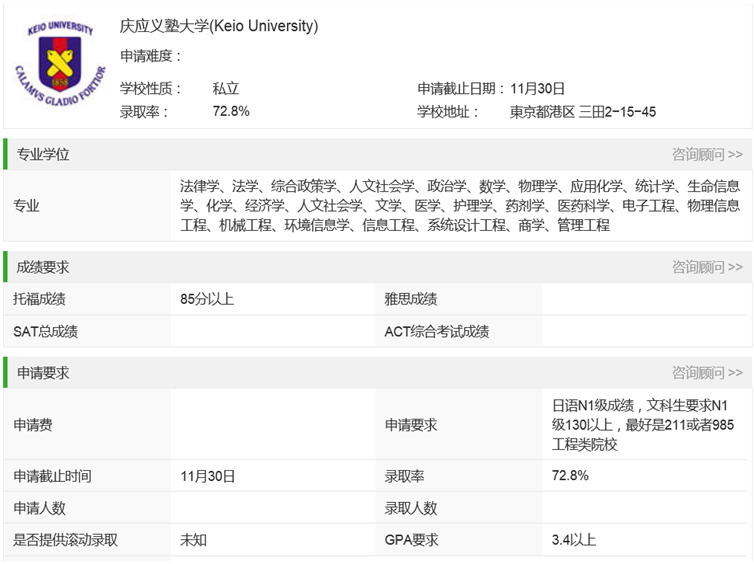Screen dimensions: 754x564
Task: Click the 申请难度 label
Action: 151,56
